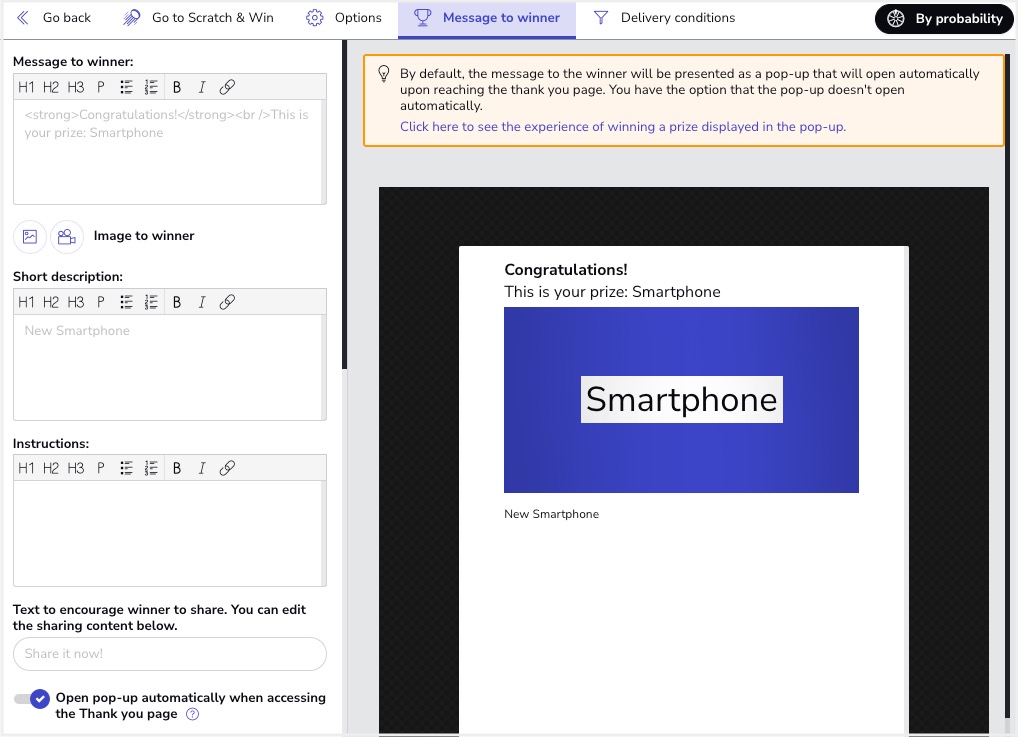The width and height of the screenshot is (1018, 737).
Task: Apply bulleted list in Short description toolbar
Action: point(127,302)
